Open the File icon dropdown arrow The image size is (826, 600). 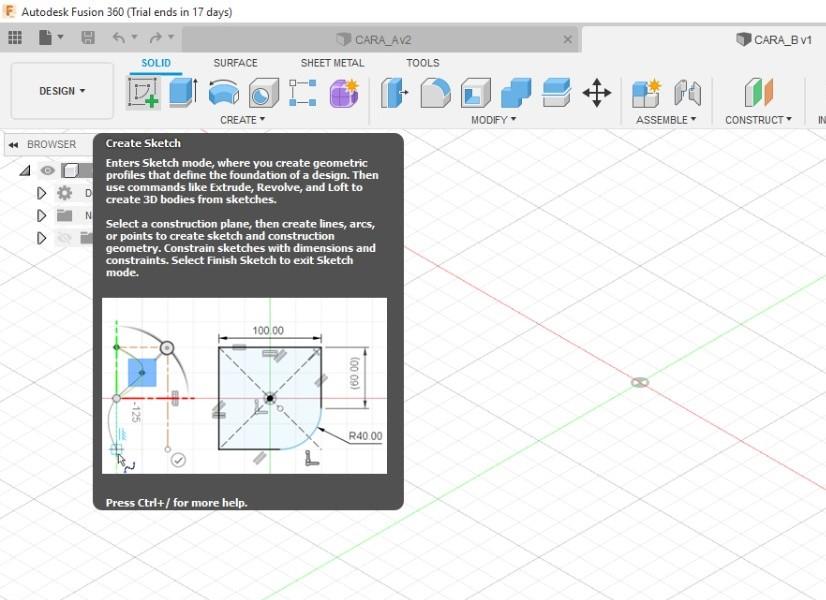click(61, 37)
